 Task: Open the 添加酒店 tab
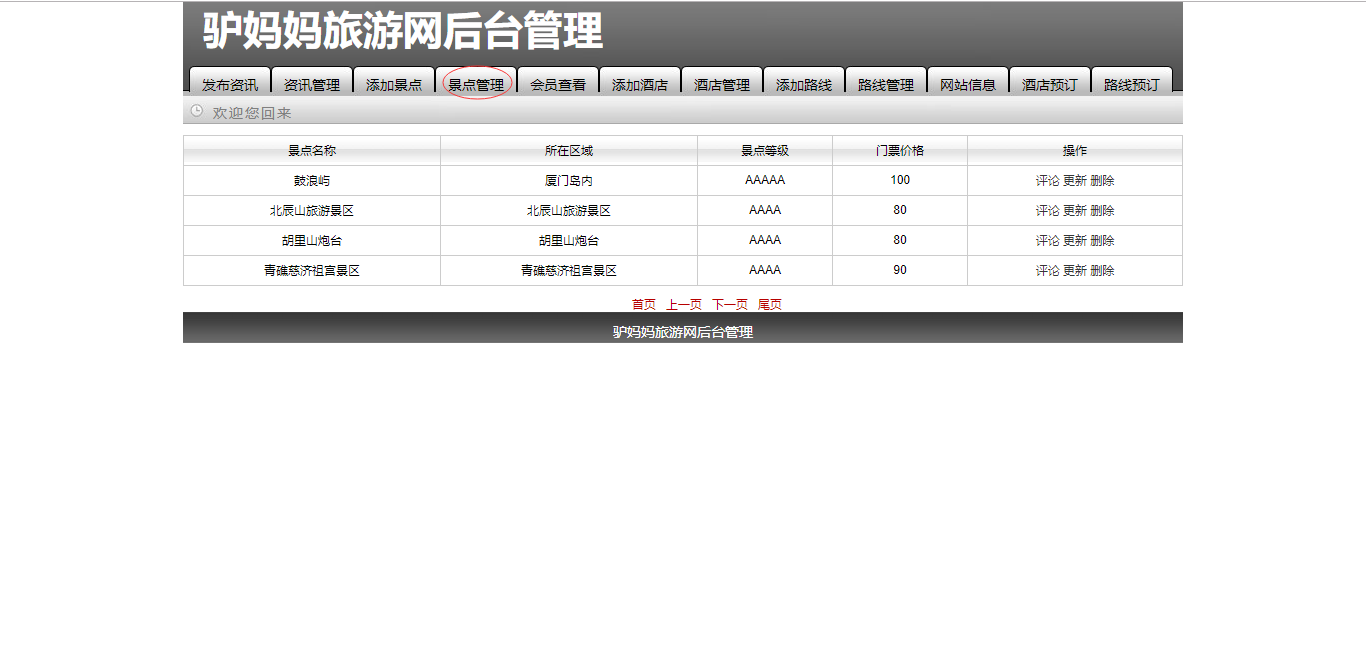pos(640,82)
